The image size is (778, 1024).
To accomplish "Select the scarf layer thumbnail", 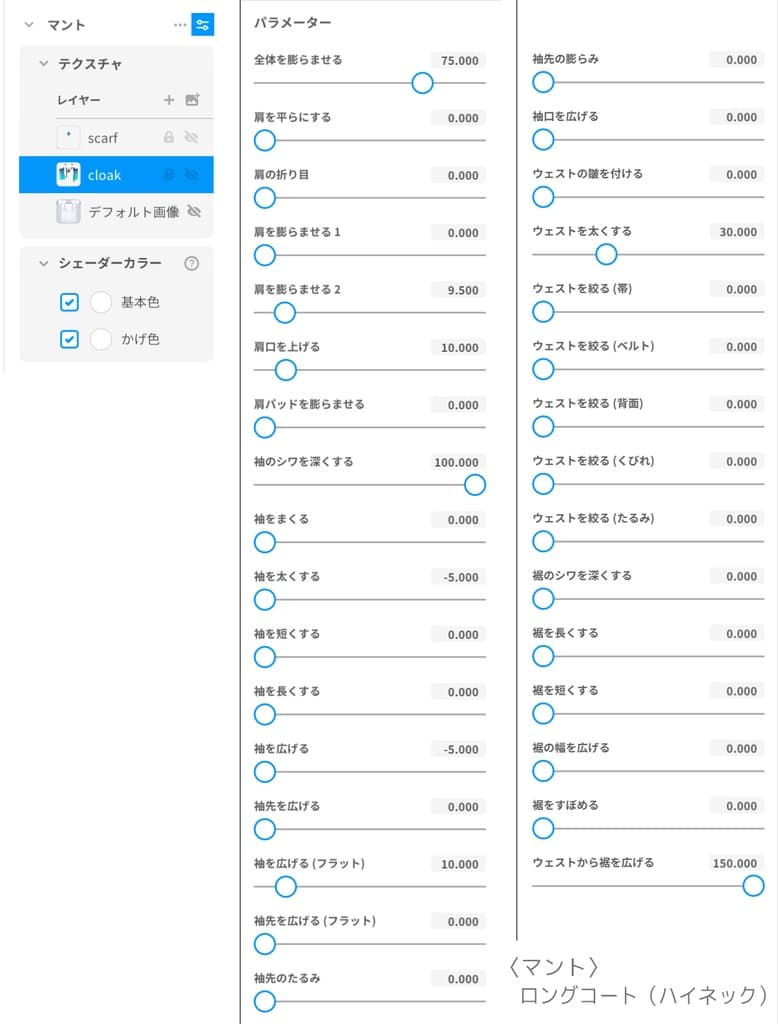I will click(68, 137).
